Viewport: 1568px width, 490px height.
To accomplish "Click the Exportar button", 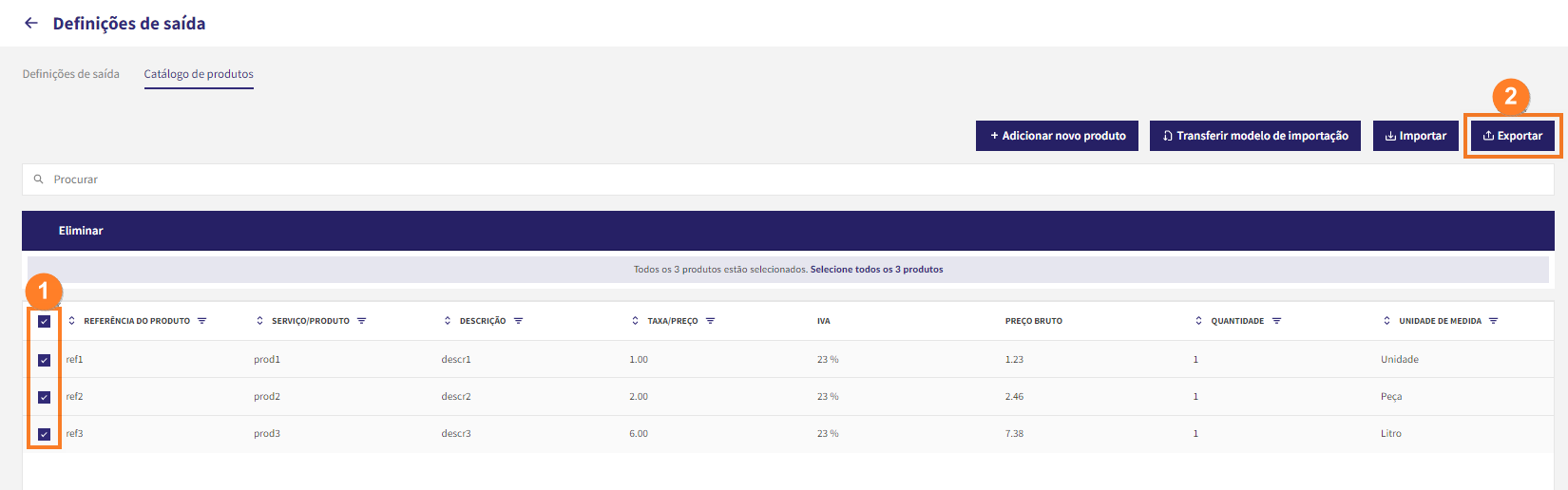I will (1513, 136).
